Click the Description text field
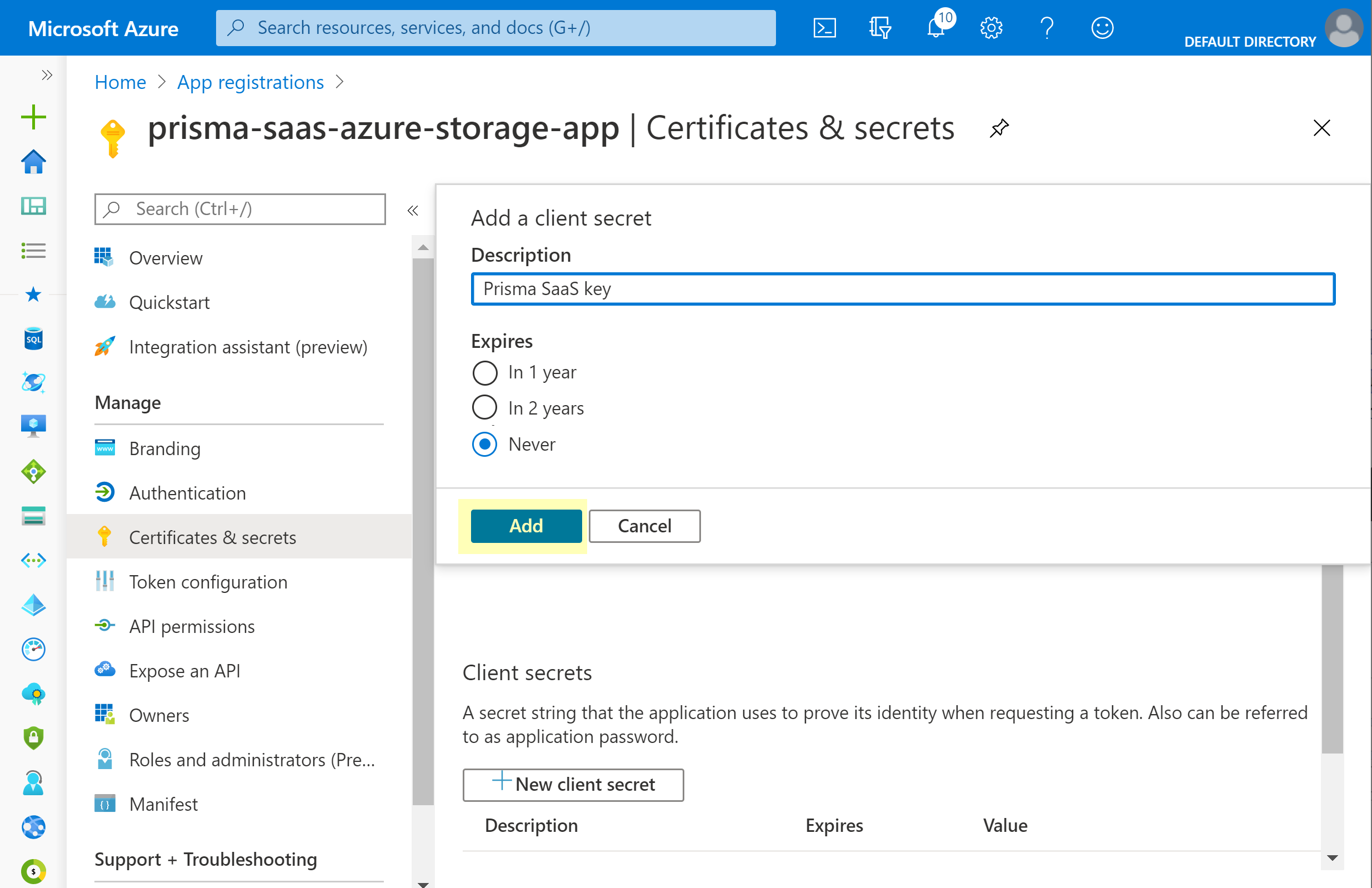 [x=903, y=289]
